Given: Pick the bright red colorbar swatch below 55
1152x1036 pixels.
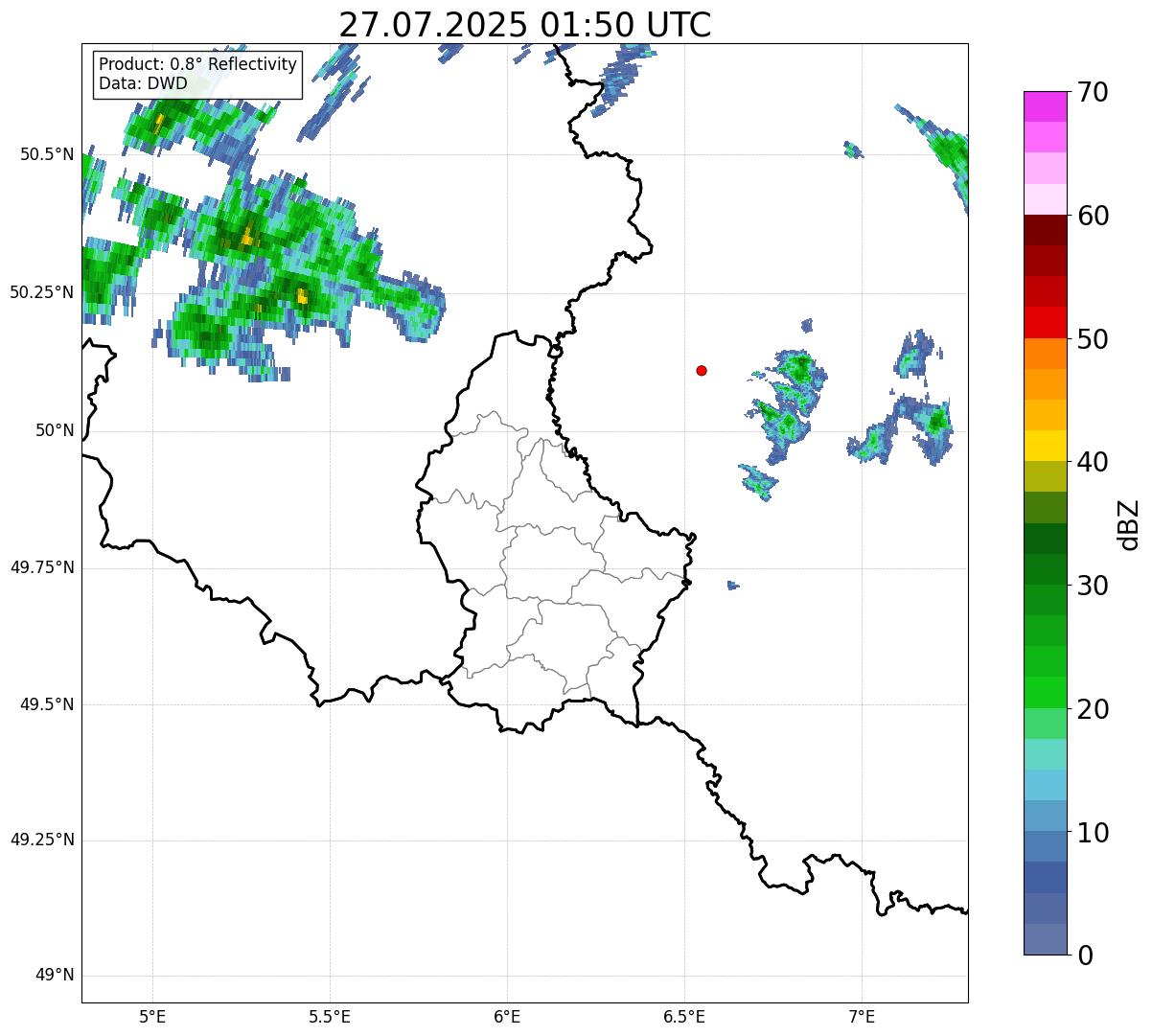Looking at the screenshot, I should point(1046,323).
